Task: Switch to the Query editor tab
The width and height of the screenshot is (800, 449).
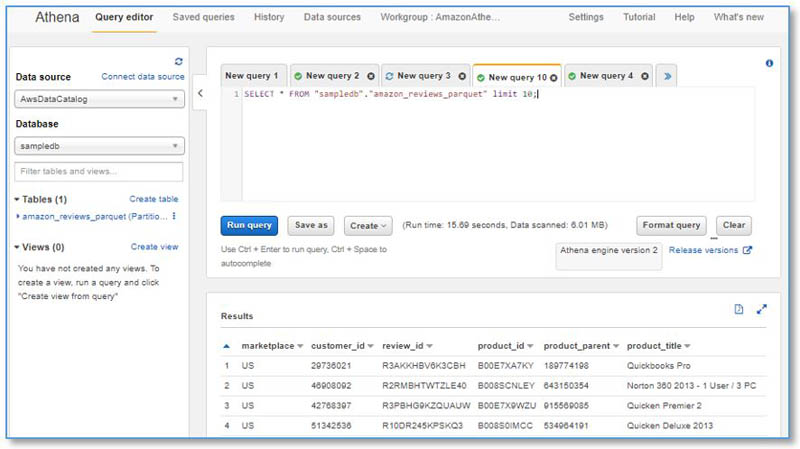Action: pyautogui.click(x=124, y=17)
